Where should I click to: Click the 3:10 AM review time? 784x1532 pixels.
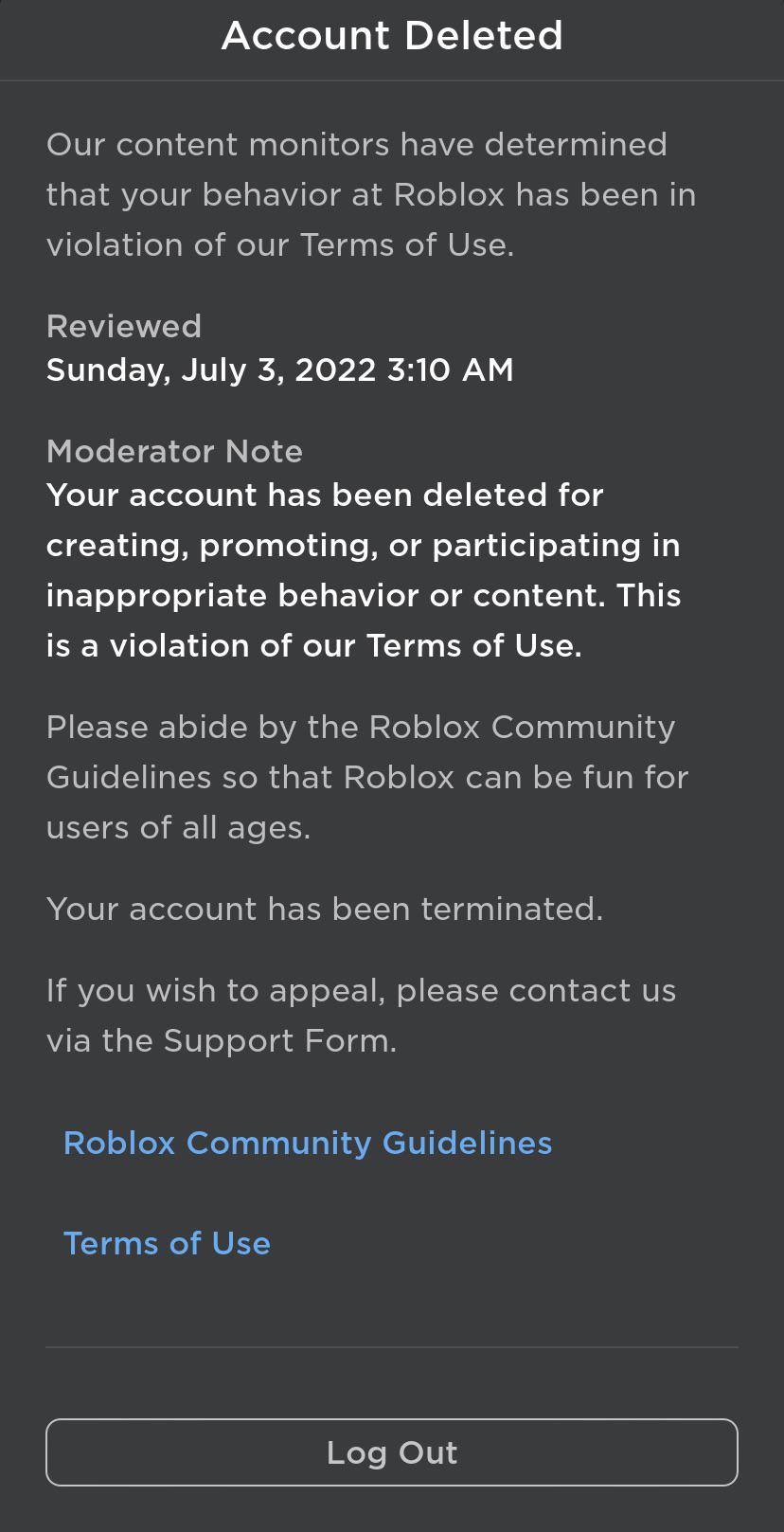(451, 369)
